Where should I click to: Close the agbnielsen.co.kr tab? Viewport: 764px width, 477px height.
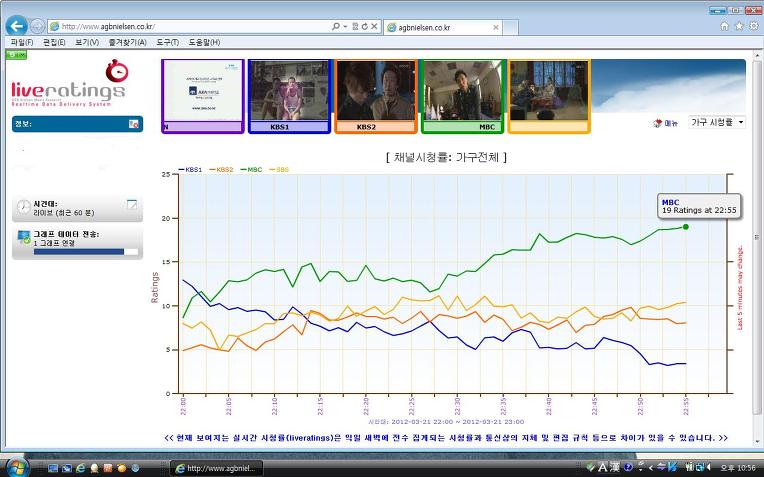click(496, 28)
